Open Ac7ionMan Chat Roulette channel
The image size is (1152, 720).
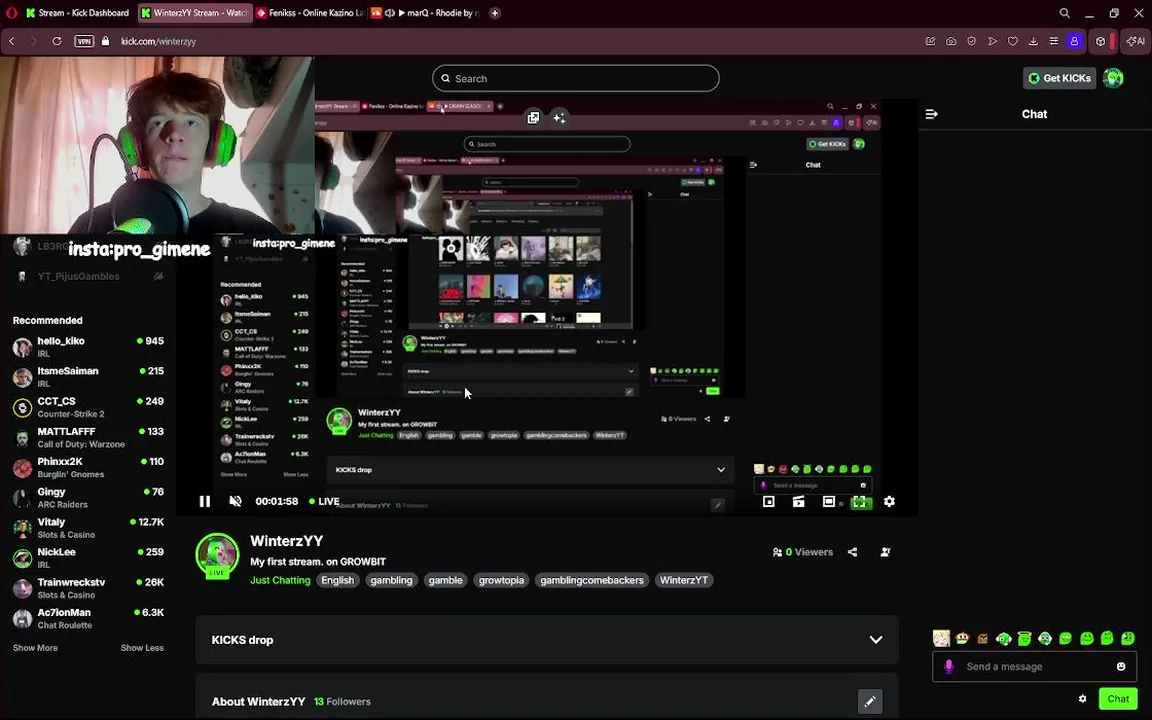[88, 618]
